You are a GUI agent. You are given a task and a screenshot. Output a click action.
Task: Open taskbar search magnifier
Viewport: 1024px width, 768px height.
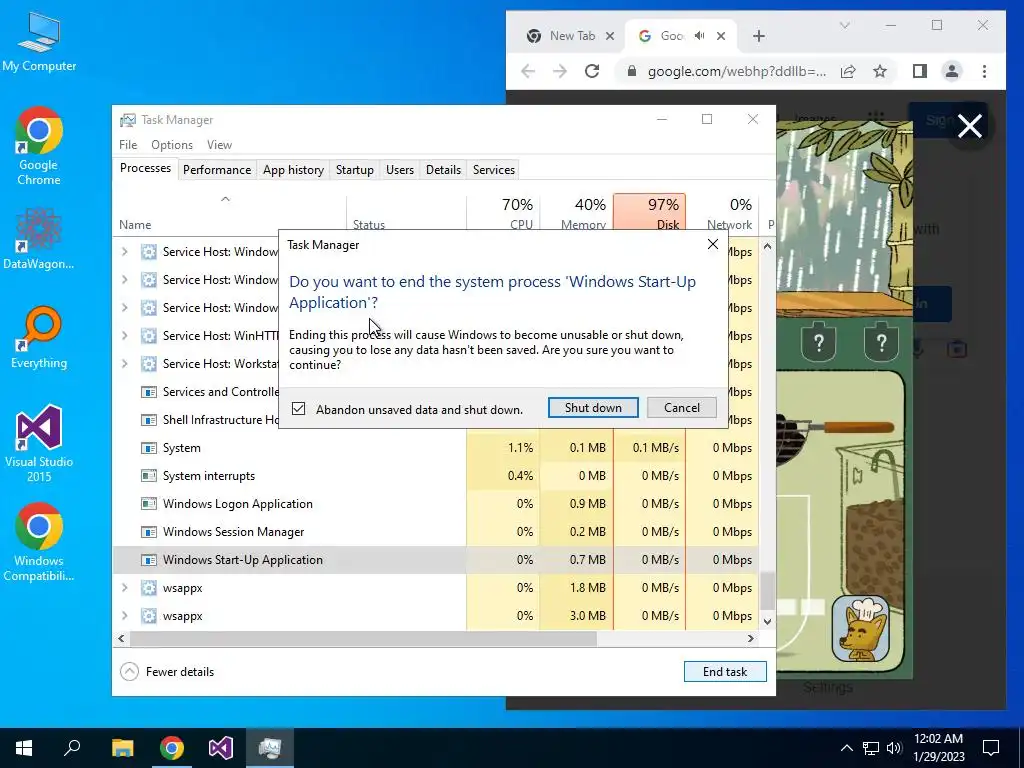tap(72, 748)
